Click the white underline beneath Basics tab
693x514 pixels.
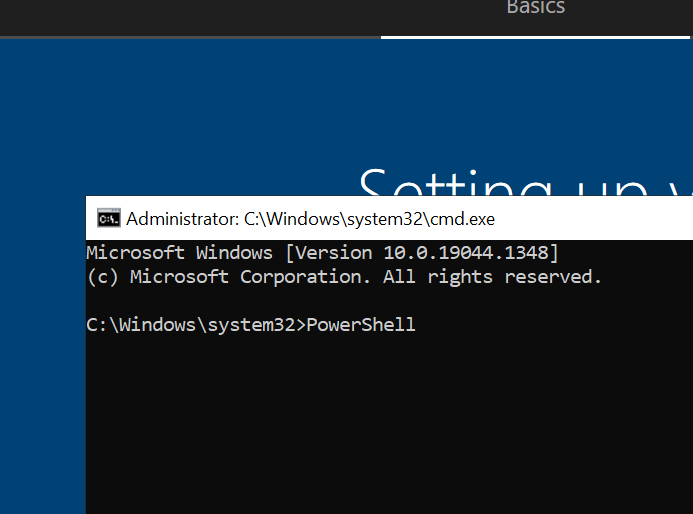click(536, 37)
